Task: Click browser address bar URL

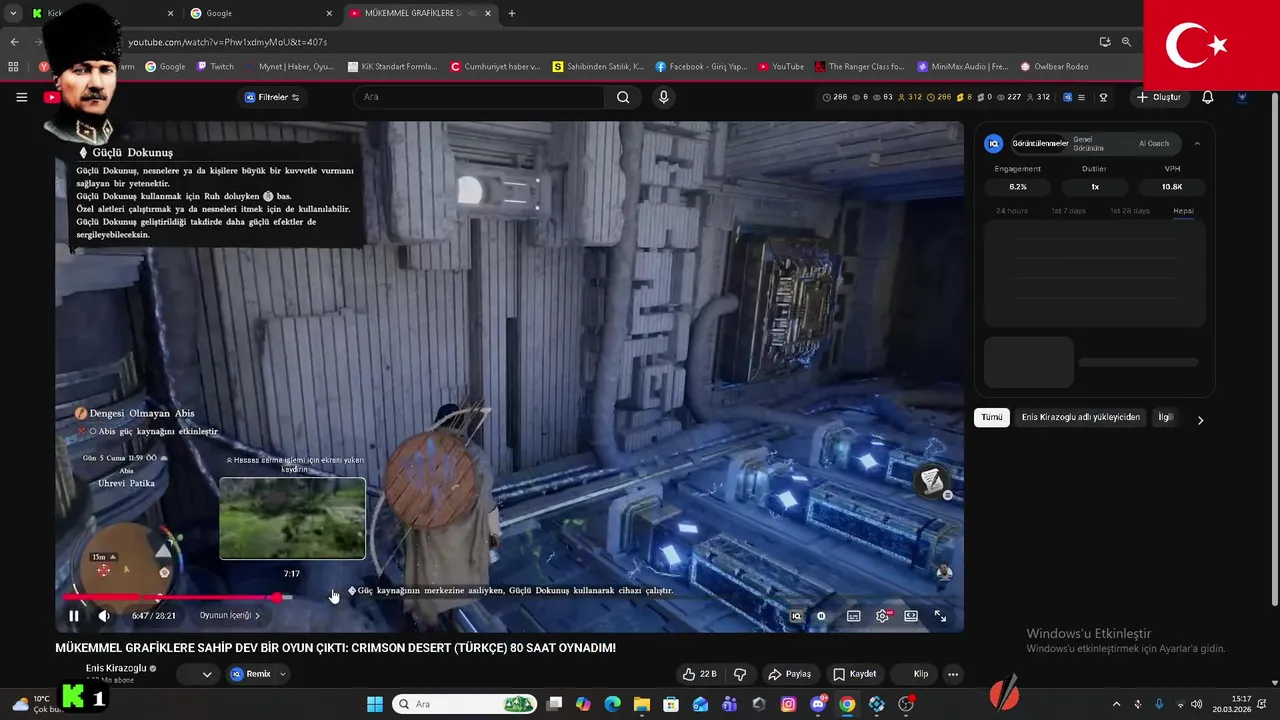Action: [x=228, y=42]
